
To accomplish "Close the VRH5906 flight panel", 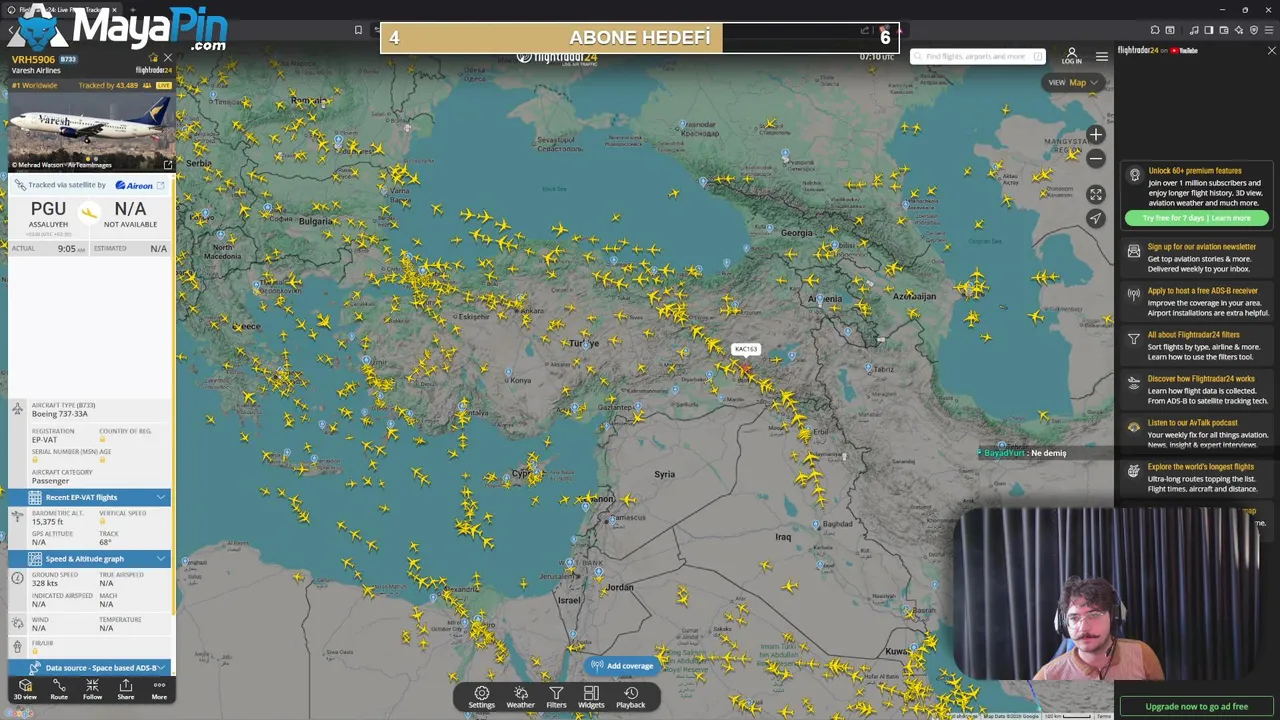I will (167, 58).
